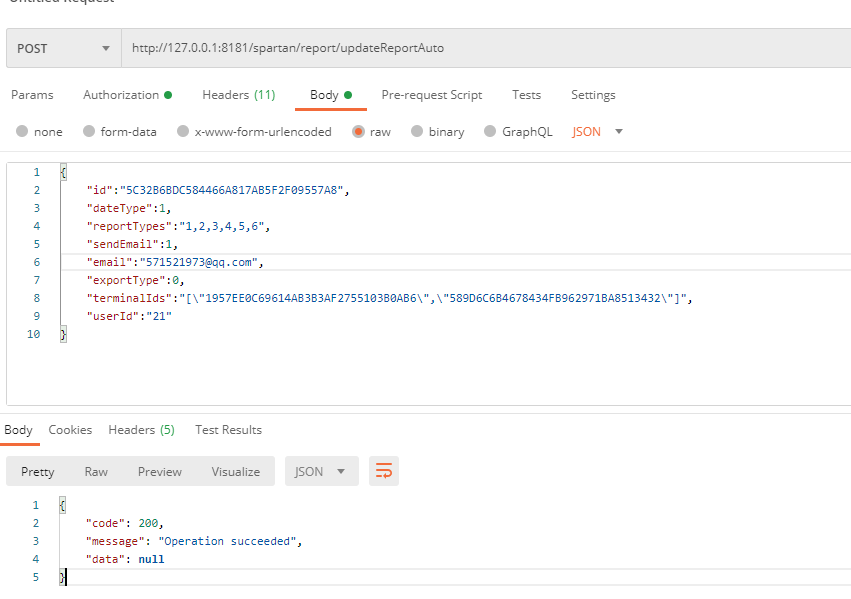The width and height of the screenshot is (851, 599).
Task: Open the request Settings tab
Action: 593,95
